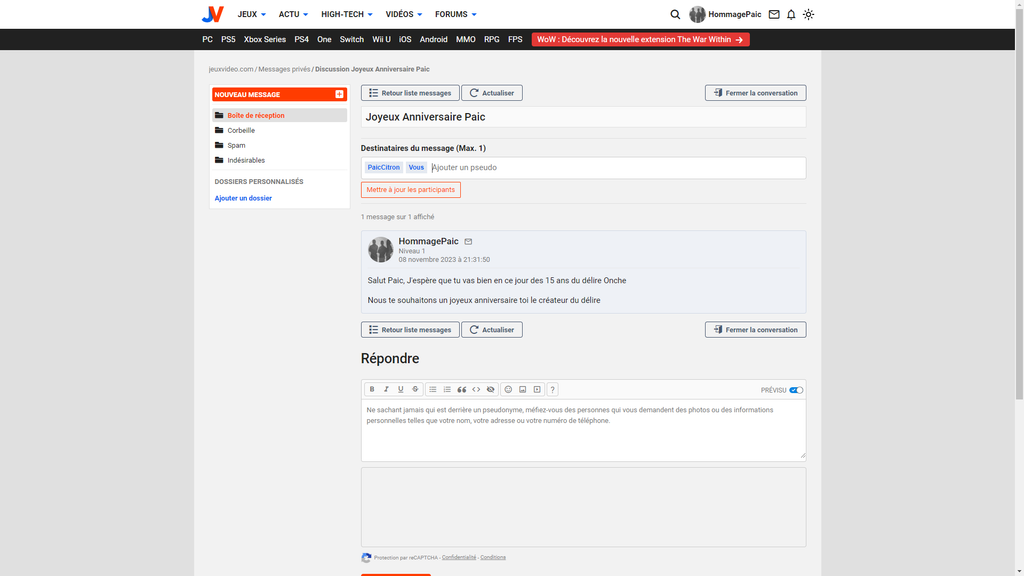This screenshot has width=1024, height=576.
Task: Insert a quote block with the quote icon
Action: pyautogui.click(x=462, y=389)
